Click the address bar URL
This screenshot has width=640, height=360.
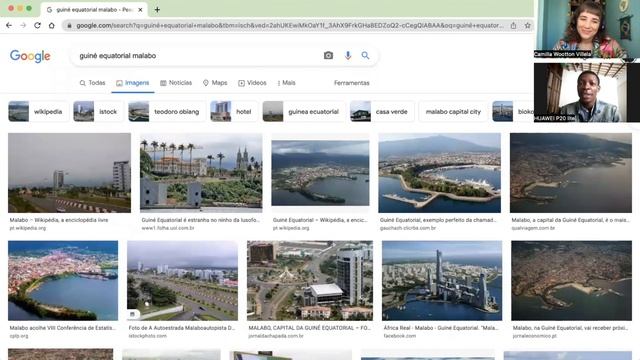pos(290,25)
